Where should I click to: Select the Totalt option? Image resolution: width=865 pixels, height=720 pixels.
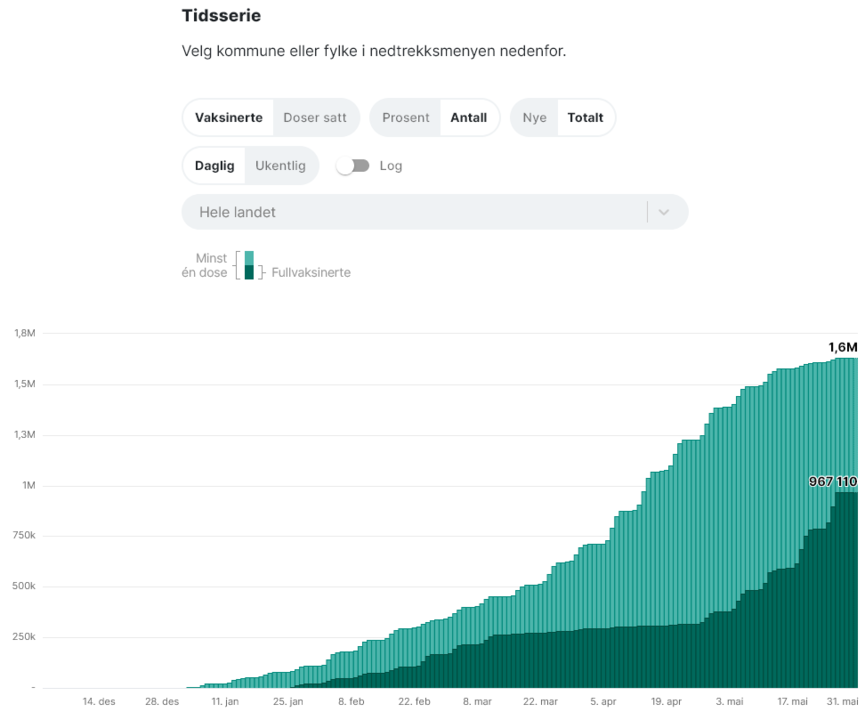coord(585,118)
